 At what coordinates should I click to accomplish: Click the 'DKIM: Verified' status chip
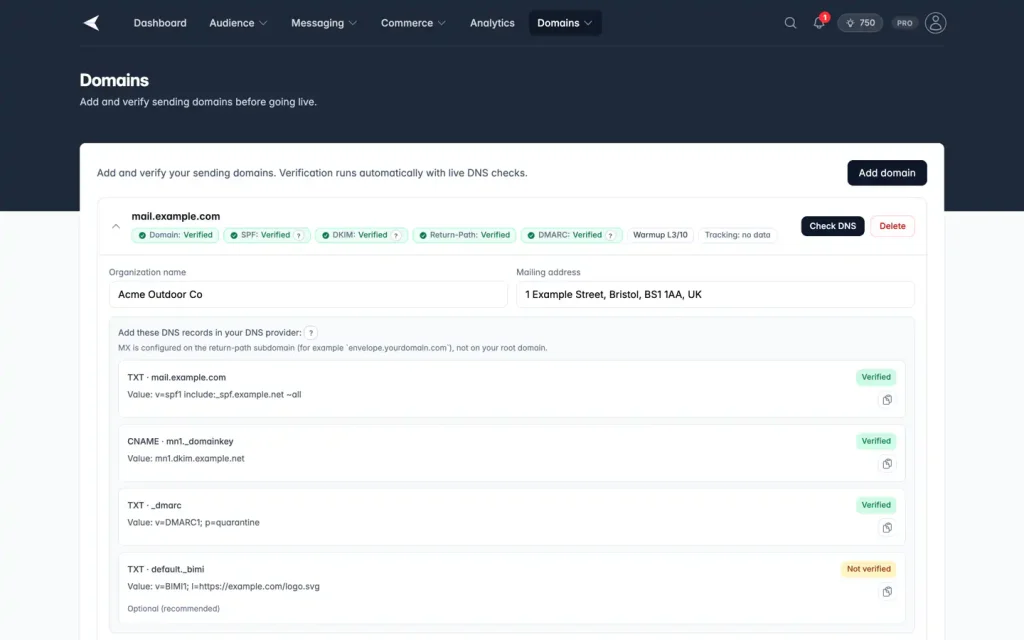click(x=361, y=235)
